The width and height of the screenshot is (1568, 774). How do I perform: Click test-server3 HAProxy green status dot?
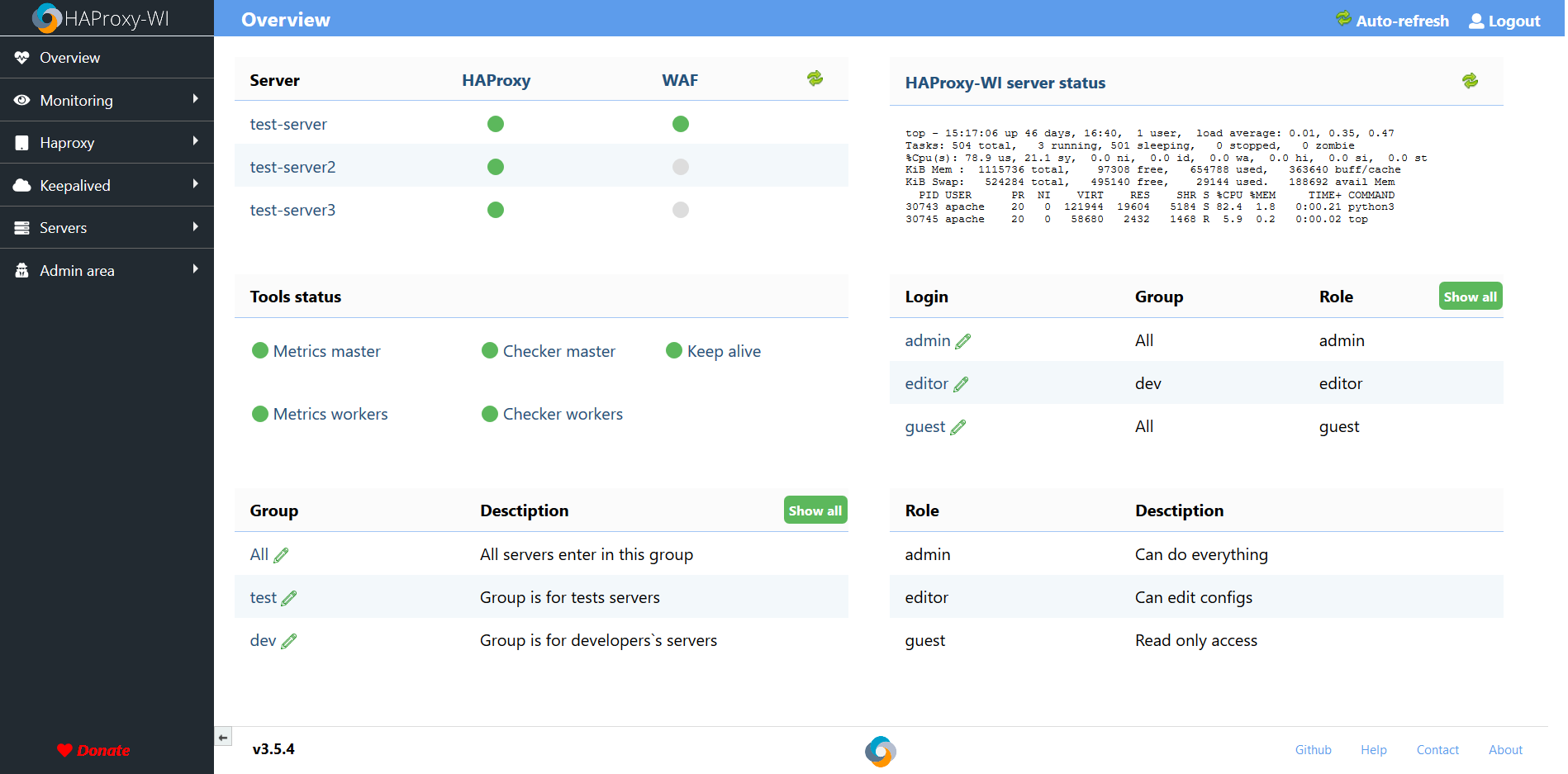coord(496,210)
